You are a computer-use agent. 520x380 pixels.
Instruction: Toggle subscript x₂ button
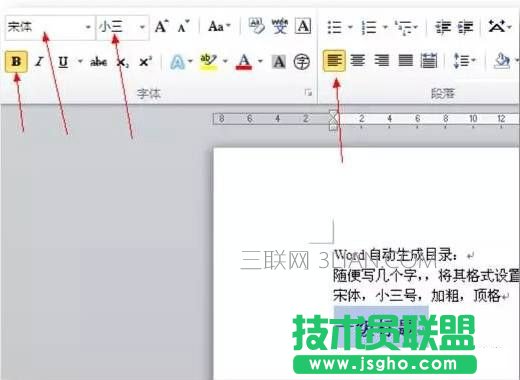click(122, 62)
